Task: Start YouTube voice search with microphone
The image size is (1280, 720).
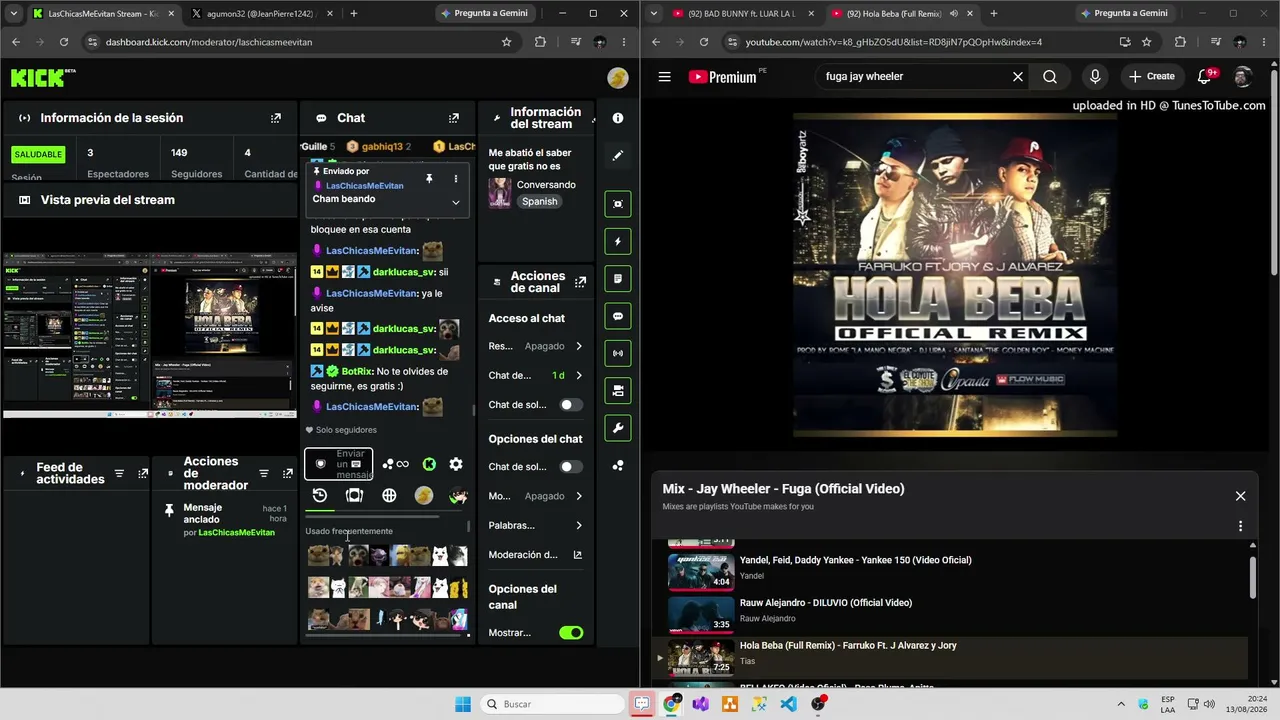Action: click(x=1095, y=77)
